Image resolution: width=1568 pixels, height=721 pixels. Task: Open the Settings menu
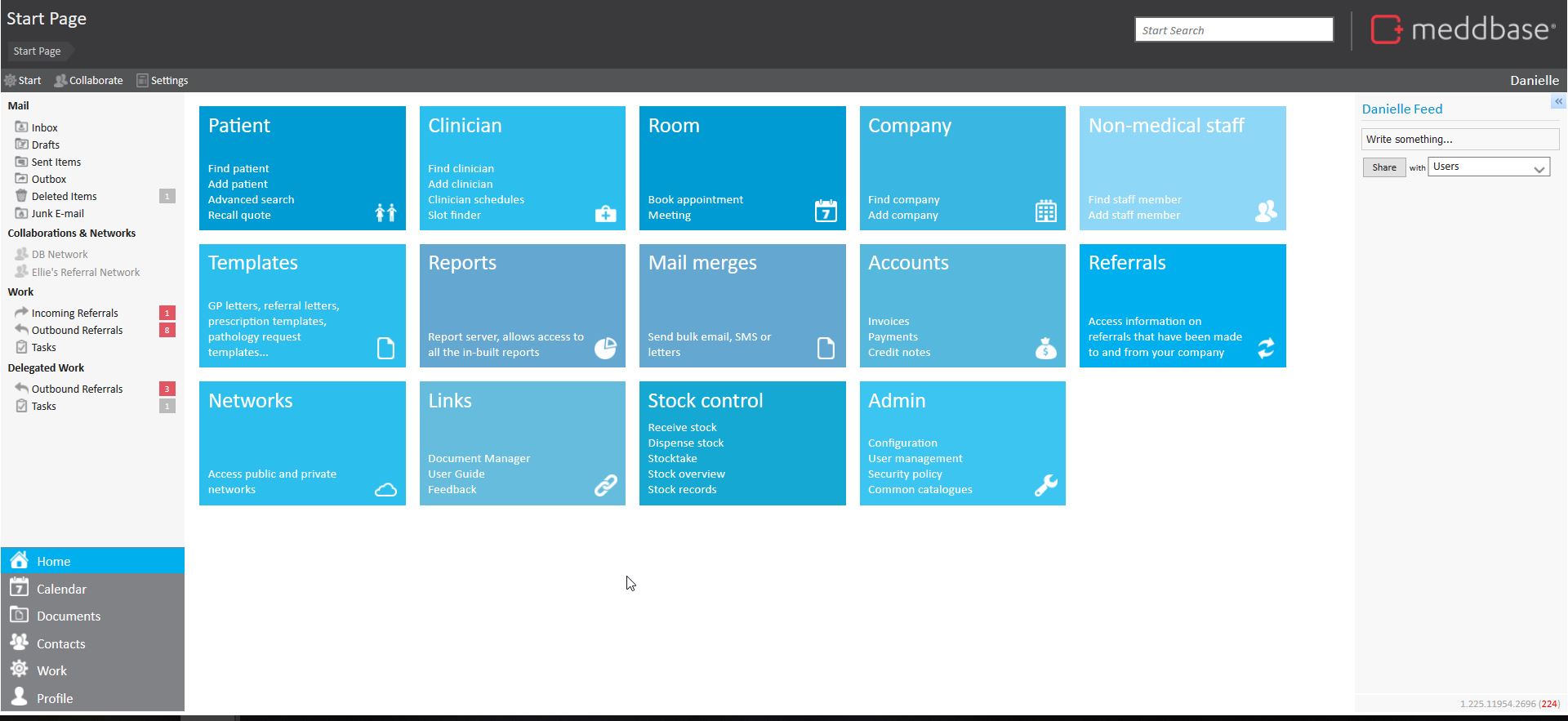click(x=162, y=81)
